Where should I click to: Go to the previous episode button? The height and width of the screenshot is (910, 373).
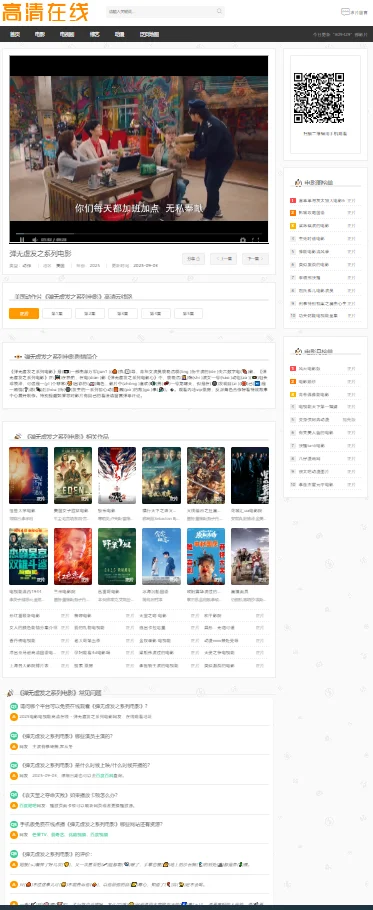click(x=223, y=259)
